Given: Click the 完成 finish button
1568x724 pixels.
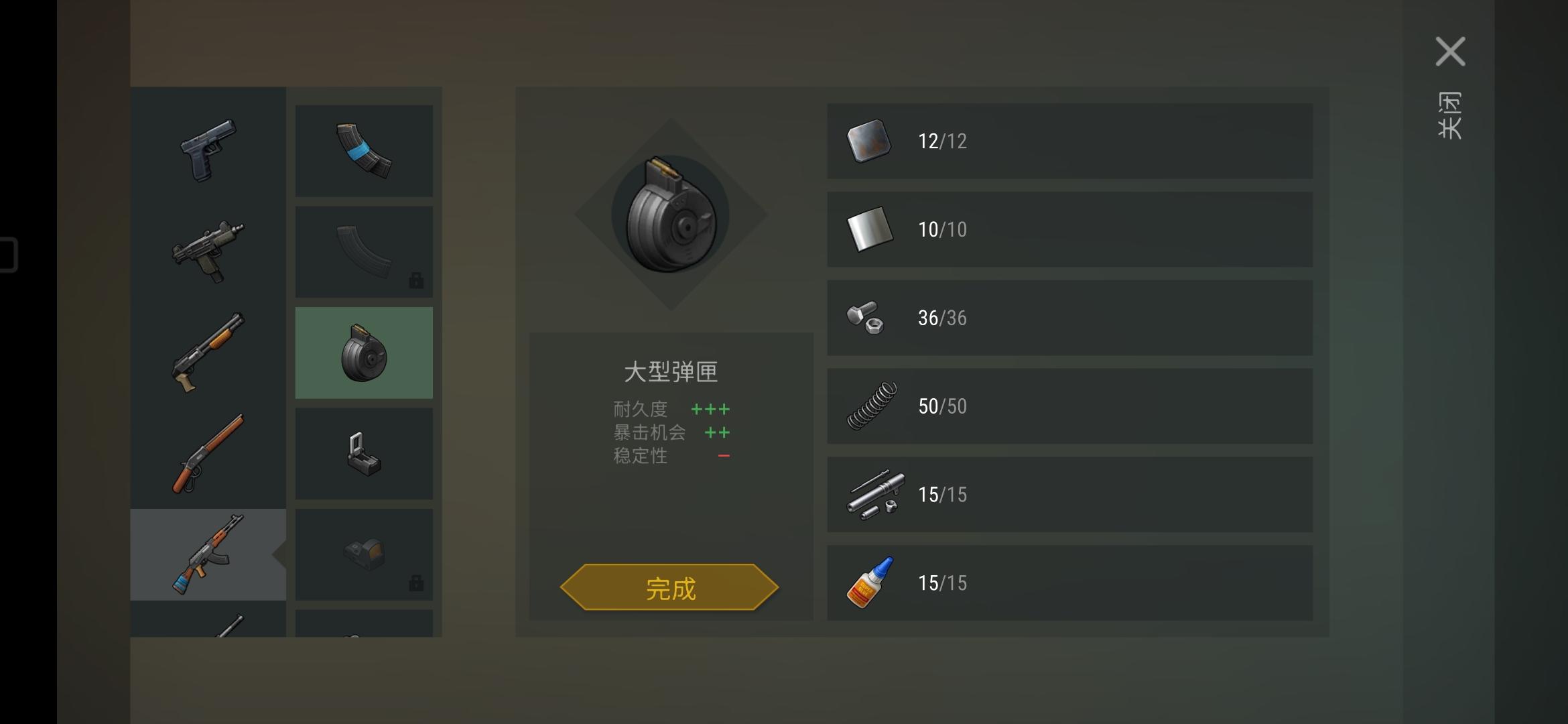Looking at the screenshot, I should 669,587.
